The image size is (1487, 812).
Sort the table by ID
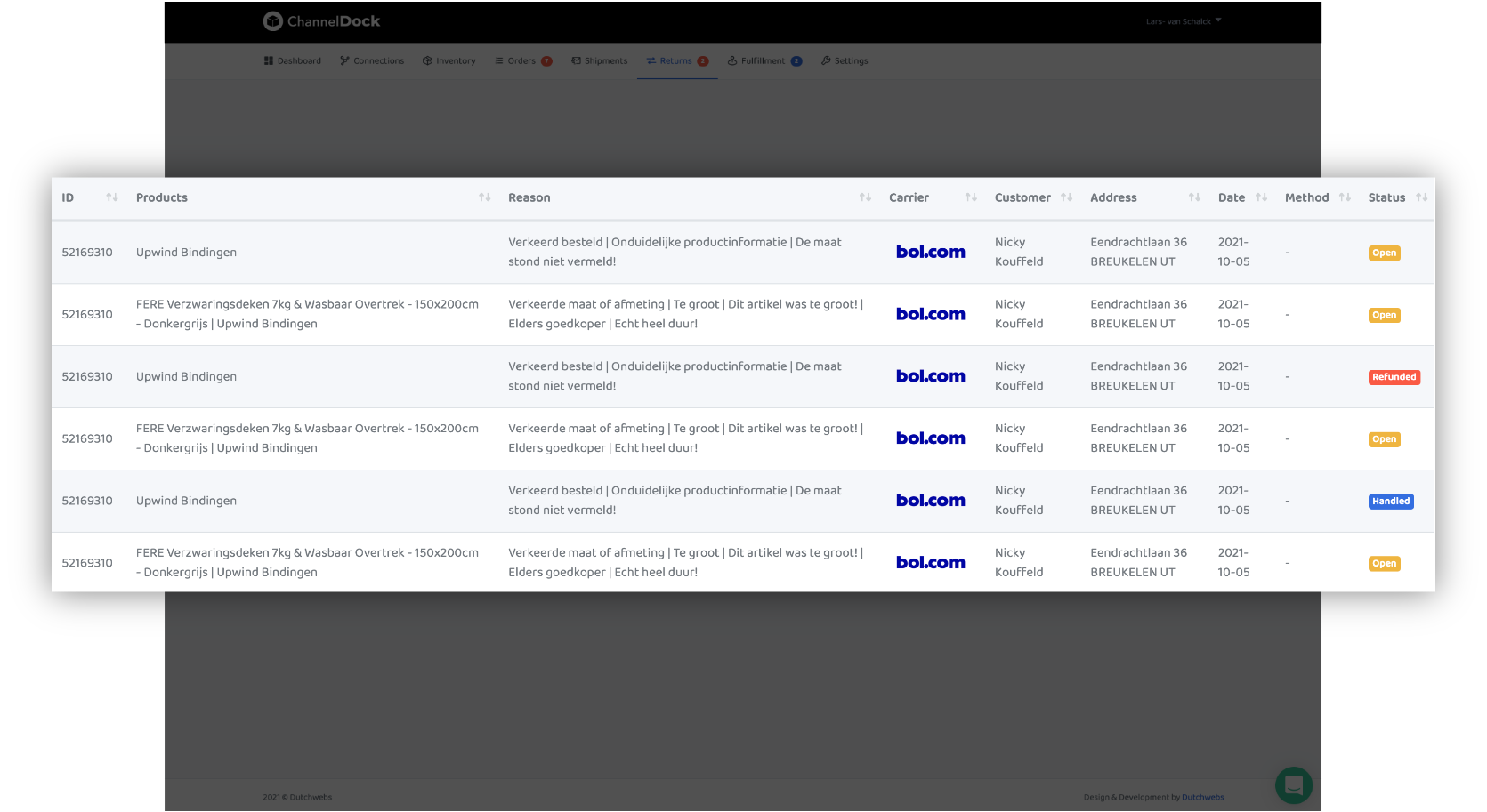112,197
